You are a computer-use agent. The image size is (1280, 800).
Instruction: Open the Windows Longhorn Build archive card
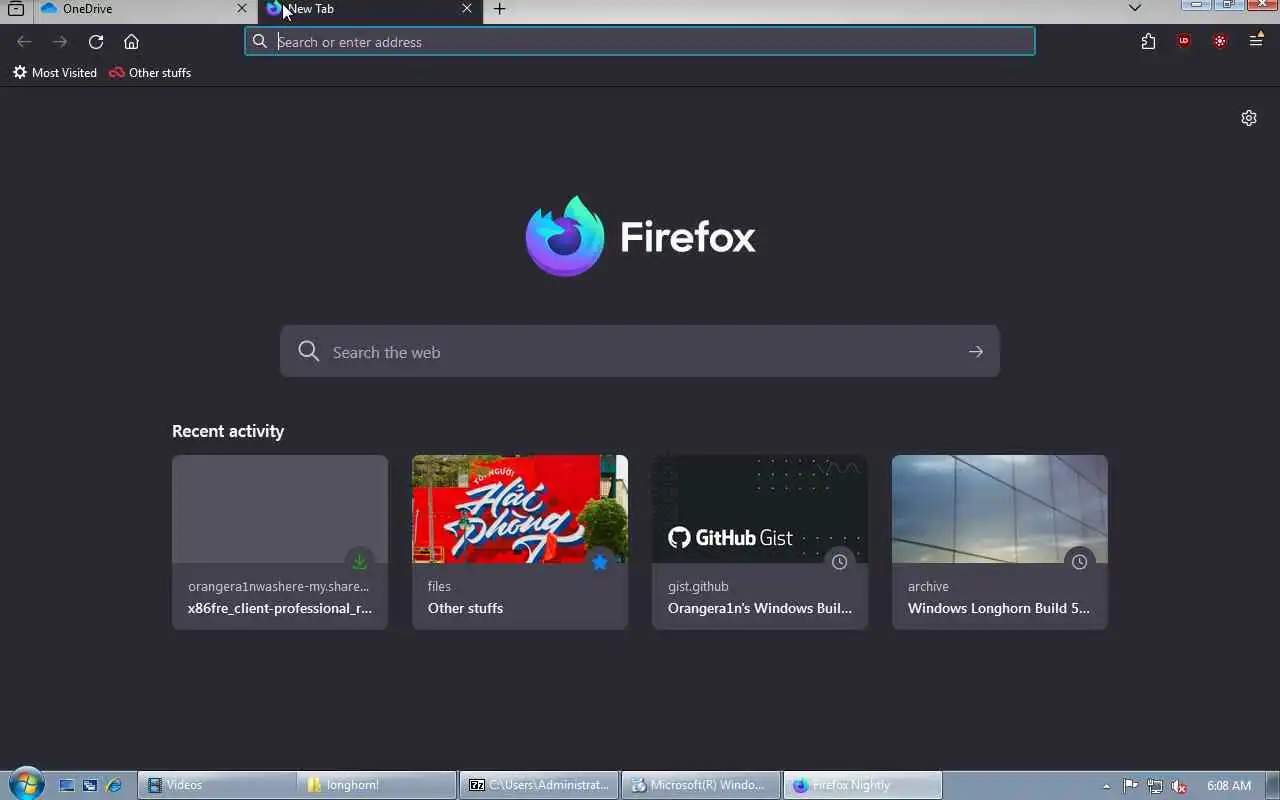click(1000, 542)
